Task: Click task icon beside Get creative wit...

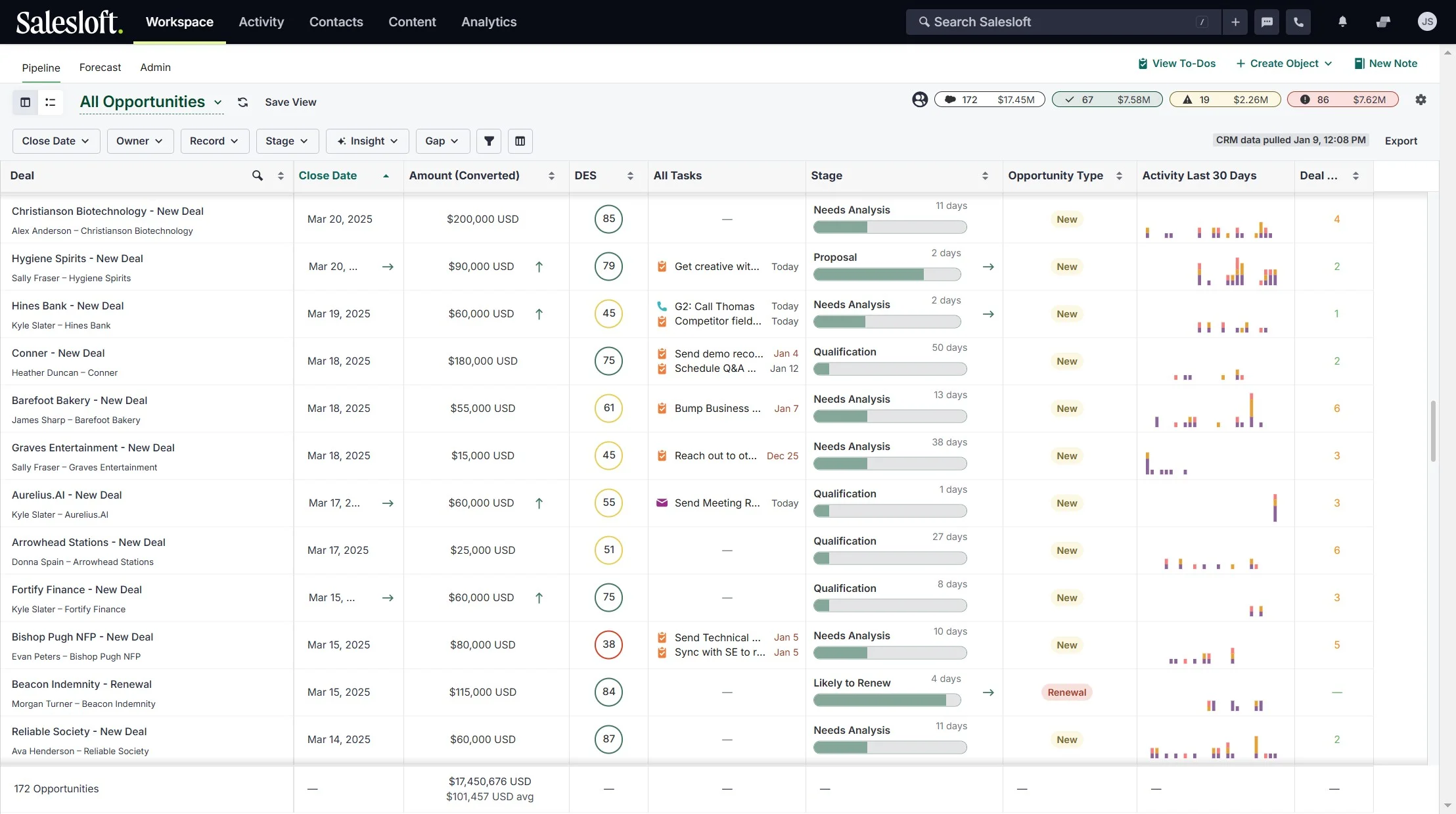Action: pos(662,266)
